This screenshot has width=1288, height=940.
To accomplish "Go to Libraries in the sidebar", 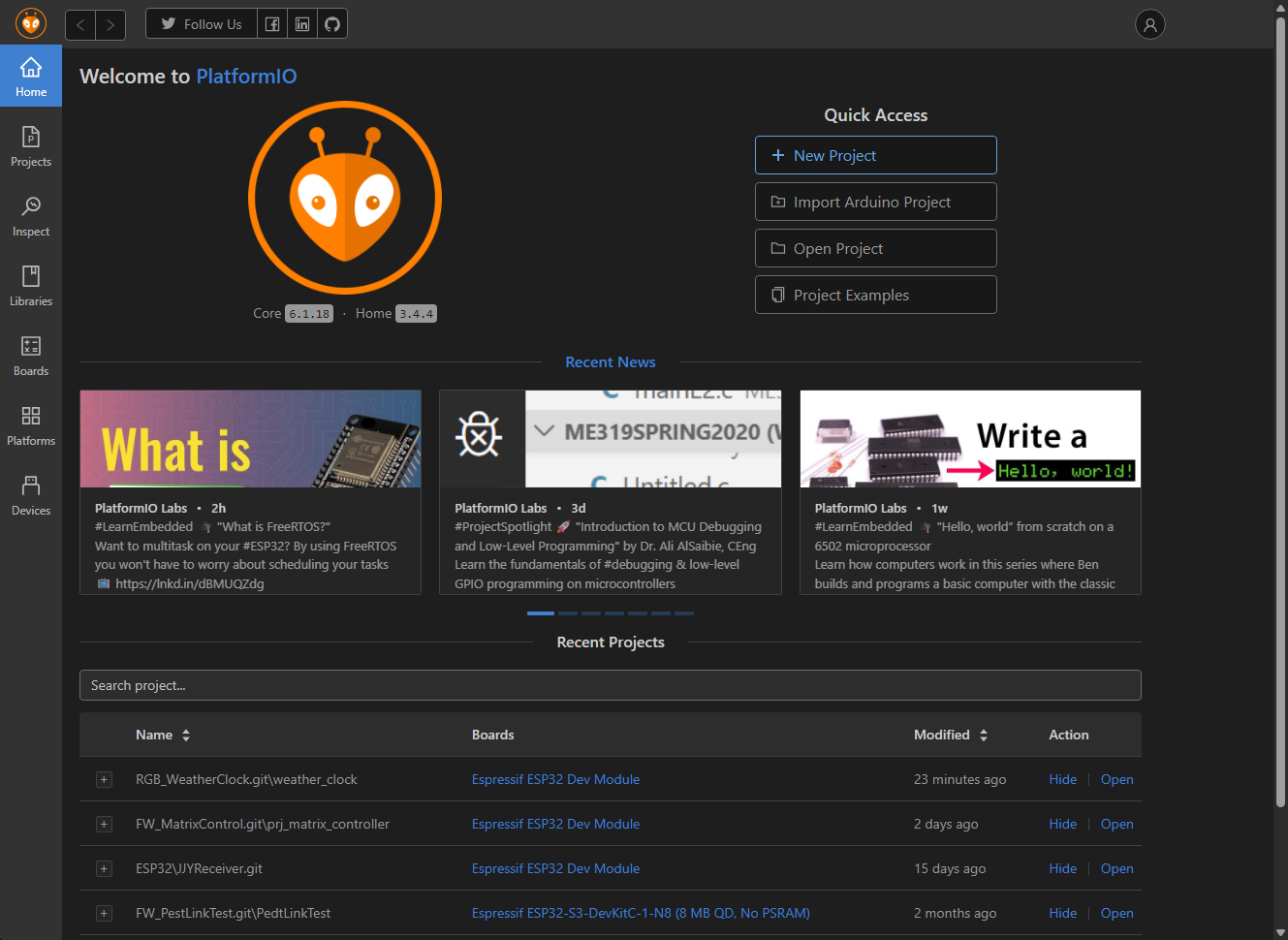I will pyautogui.click(x=31, y=286).
